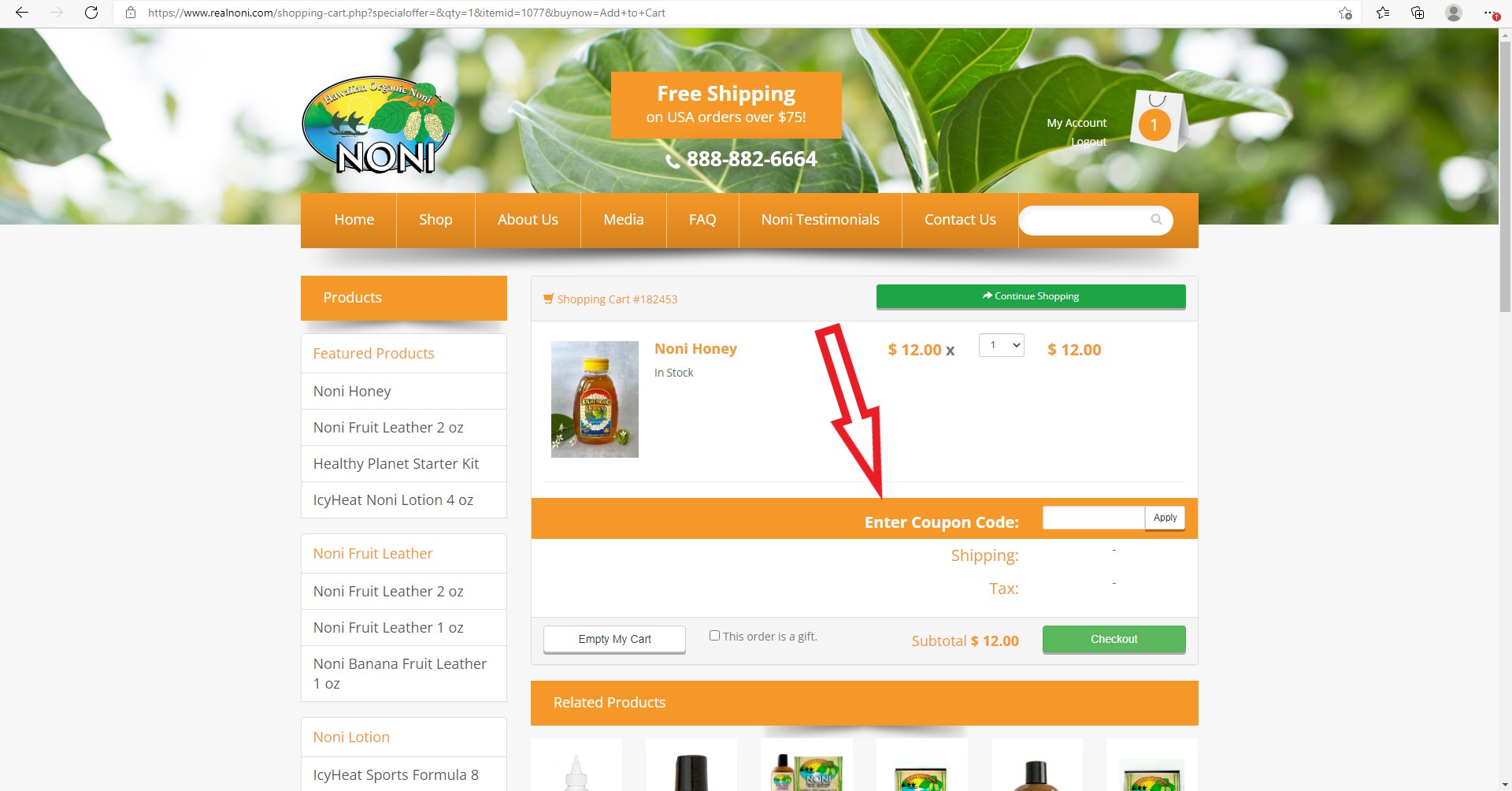The width and height of the screenshot is (1512, 791).
Task: Open browser settings and more menu
Action: pos(1491,13)
